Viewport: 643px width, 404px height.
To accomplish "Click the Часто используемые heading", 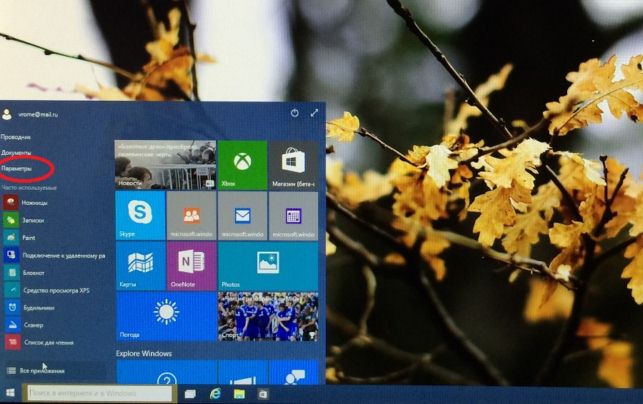I will pos(29,187).
